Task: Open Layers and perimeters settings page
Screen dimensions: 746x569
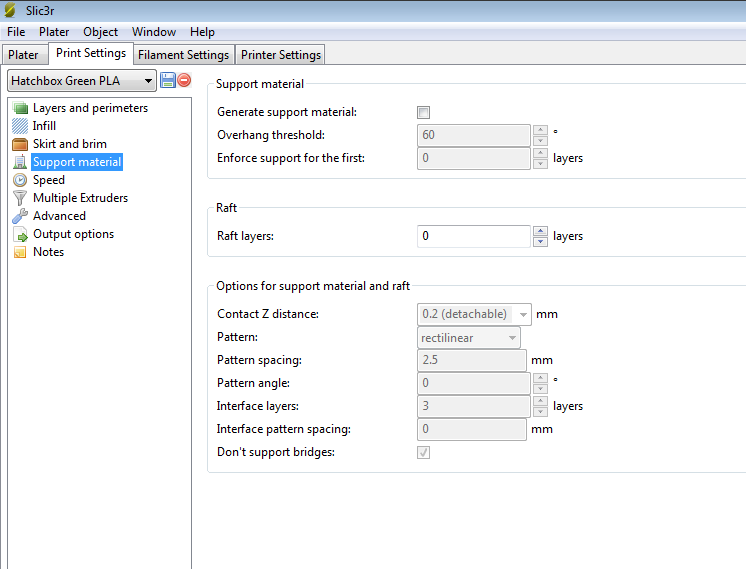Action: coord(90,108)
